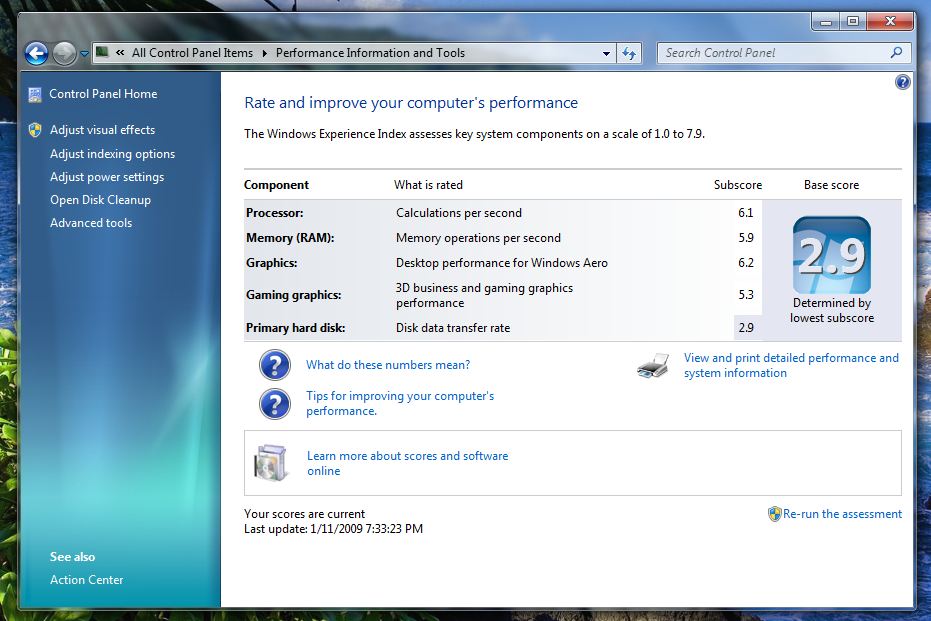Select the Processor row label
The width and height of the screenshot is (931, 621).
tap(274, 213)
